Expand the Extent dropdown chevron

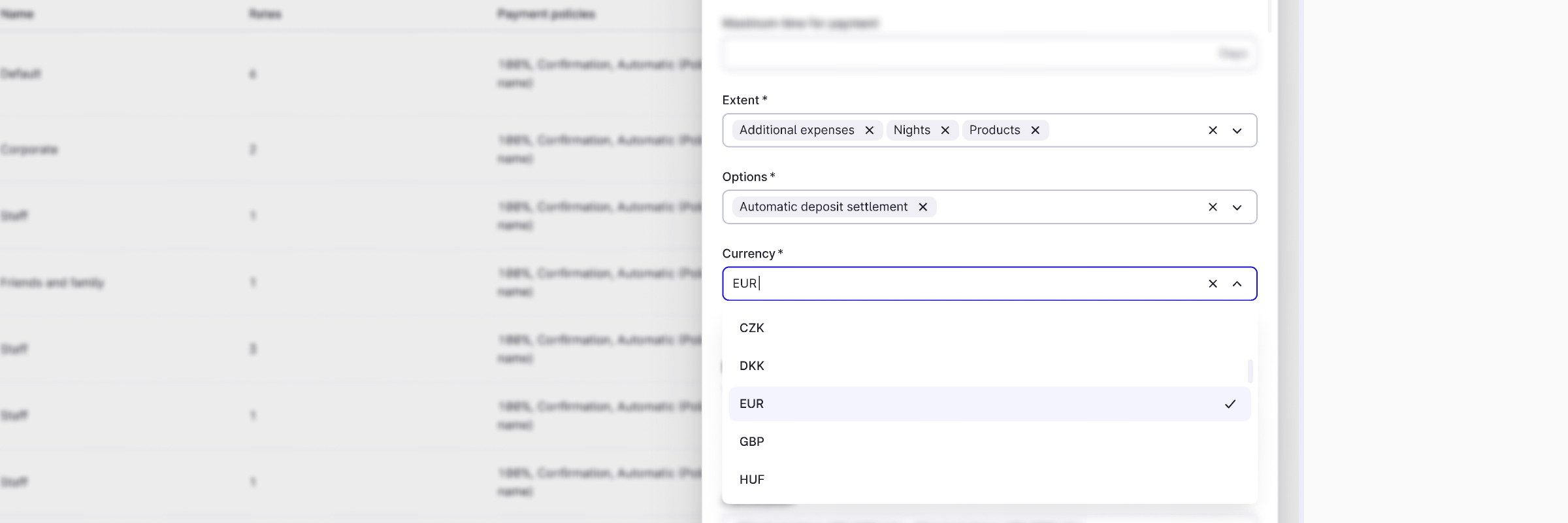tap(1237, 130)
